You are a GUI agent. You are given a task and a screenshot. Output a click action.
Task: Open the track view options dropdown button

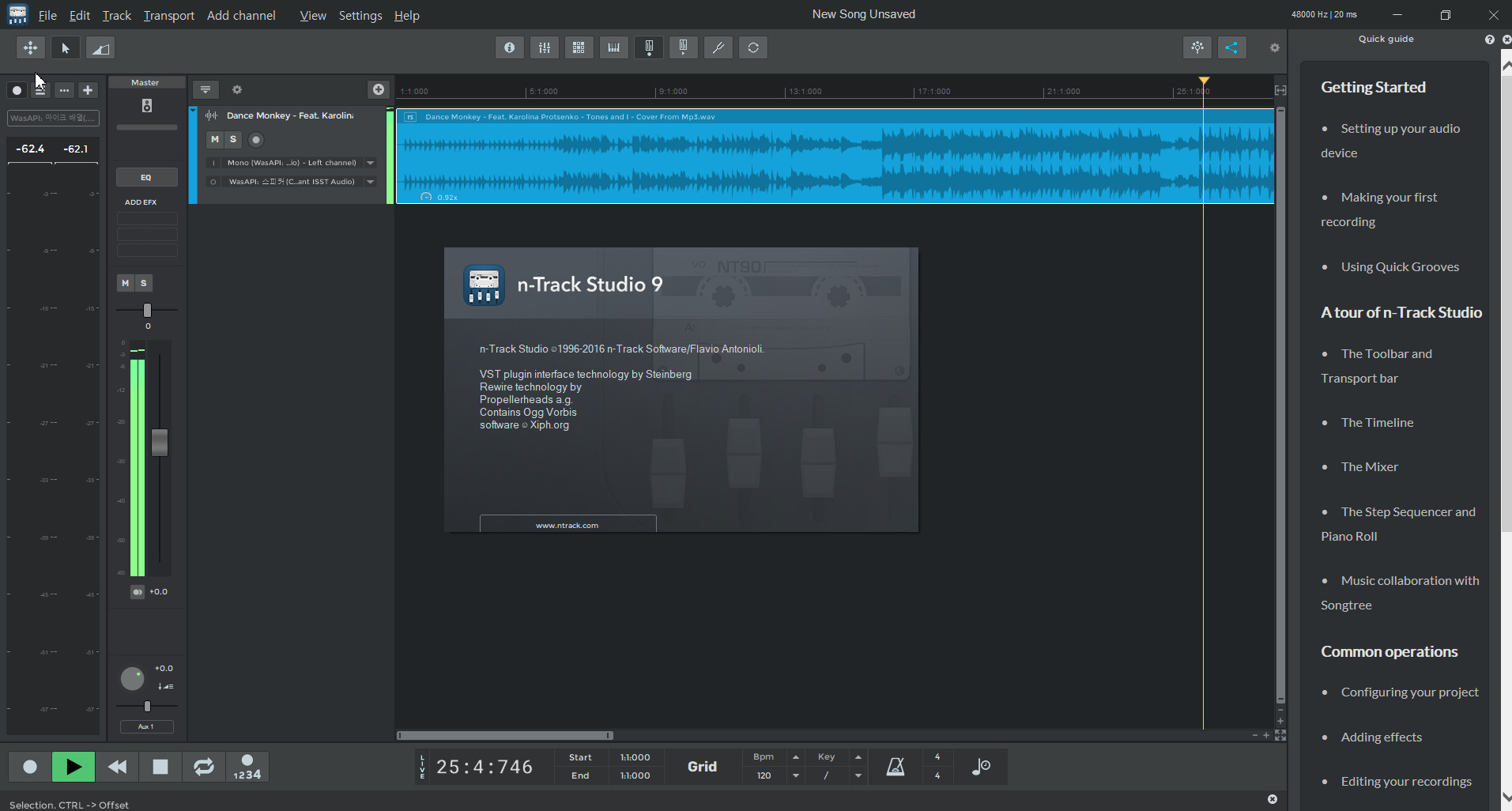pos(205,89)
